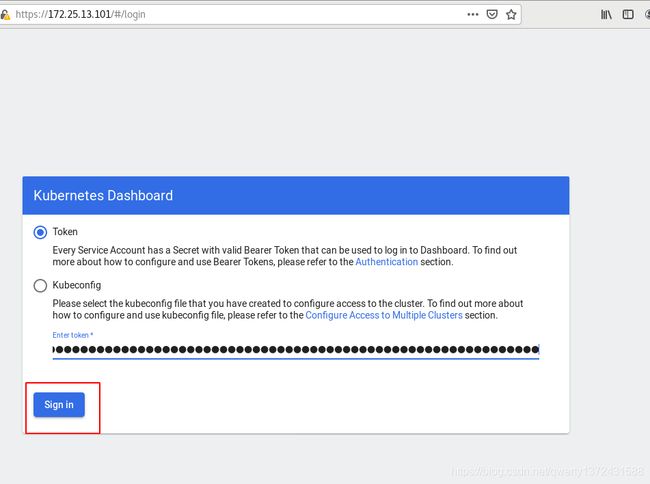Click the Sign in button
650x484 pixels.
59,405
